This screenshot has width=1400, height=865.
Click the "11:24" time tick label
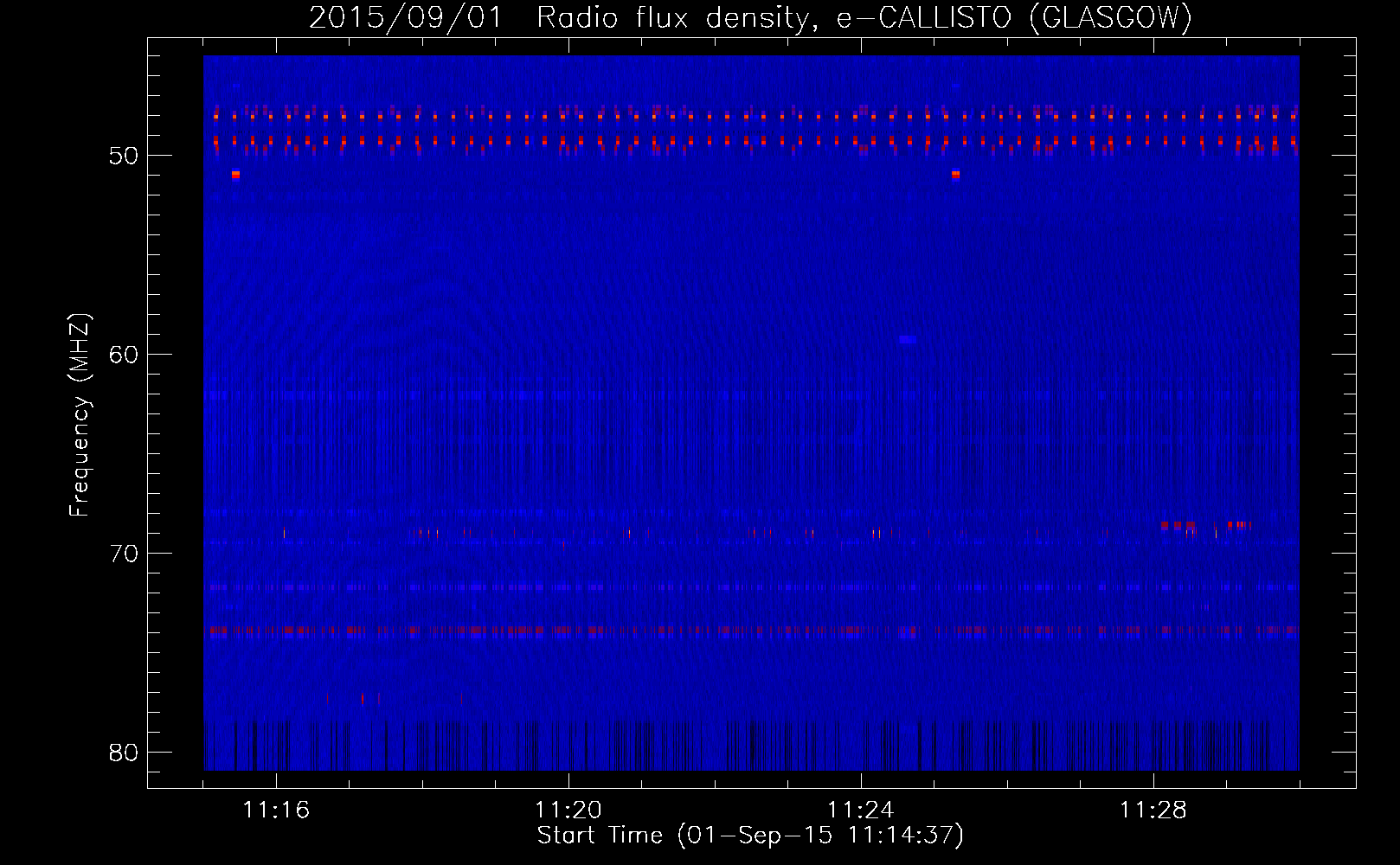pos(861,811)
